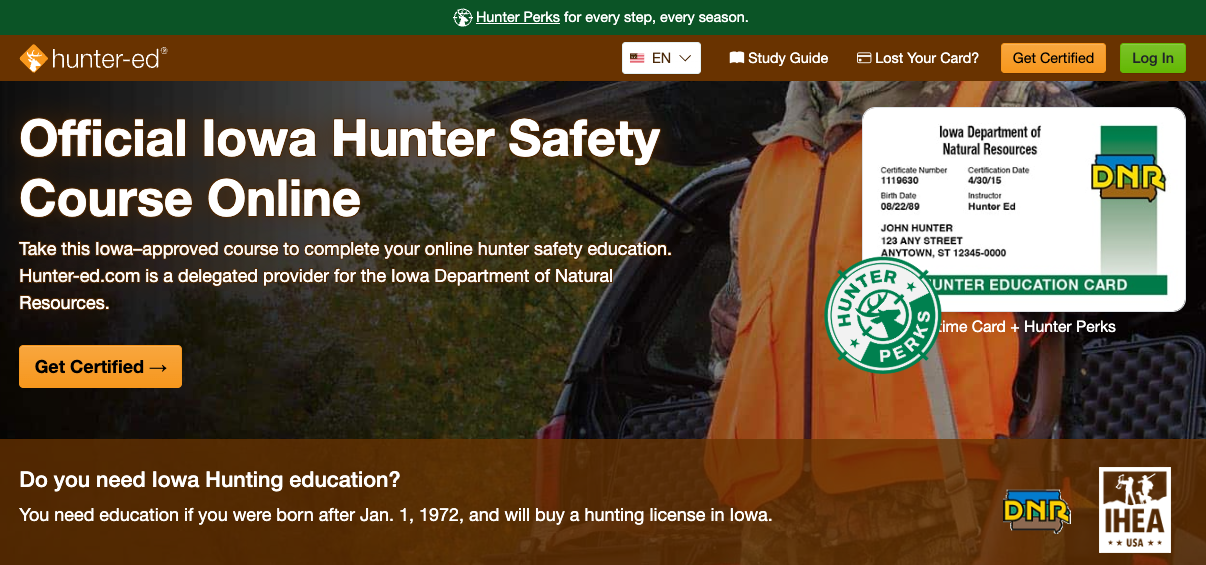
Task: Click the DNR logo on education card
Action: pyautogui.click(x=1128, y=178)
